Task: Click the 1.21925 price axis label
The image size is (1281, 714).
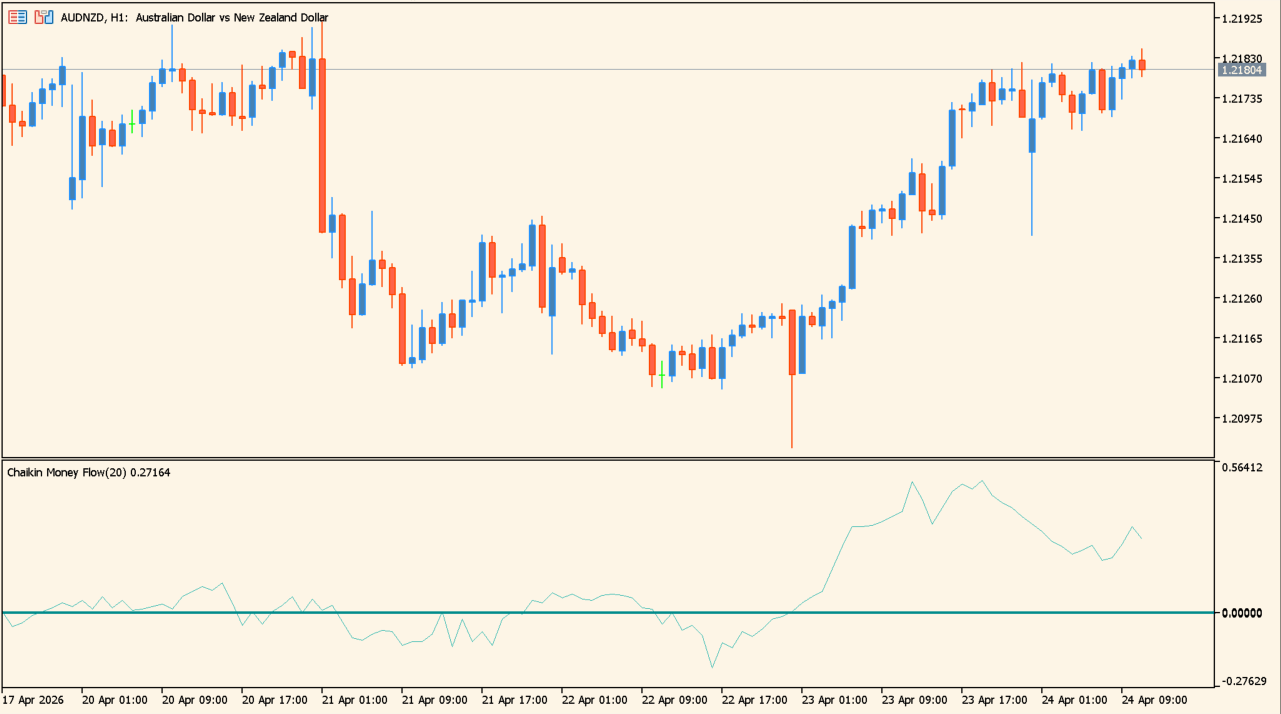Action: coord(1243,19)
